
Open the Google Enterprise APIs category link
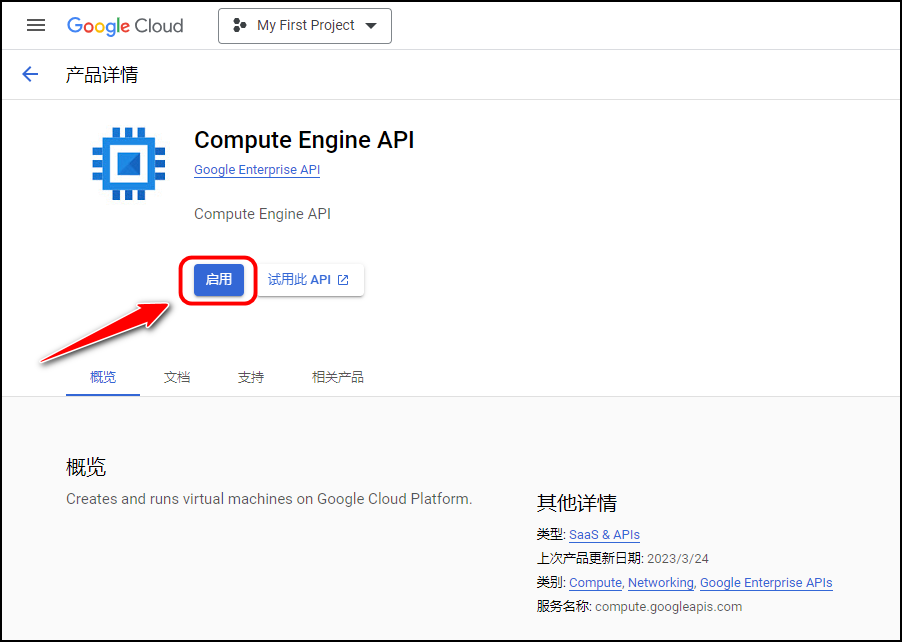[x=766, y=583]
